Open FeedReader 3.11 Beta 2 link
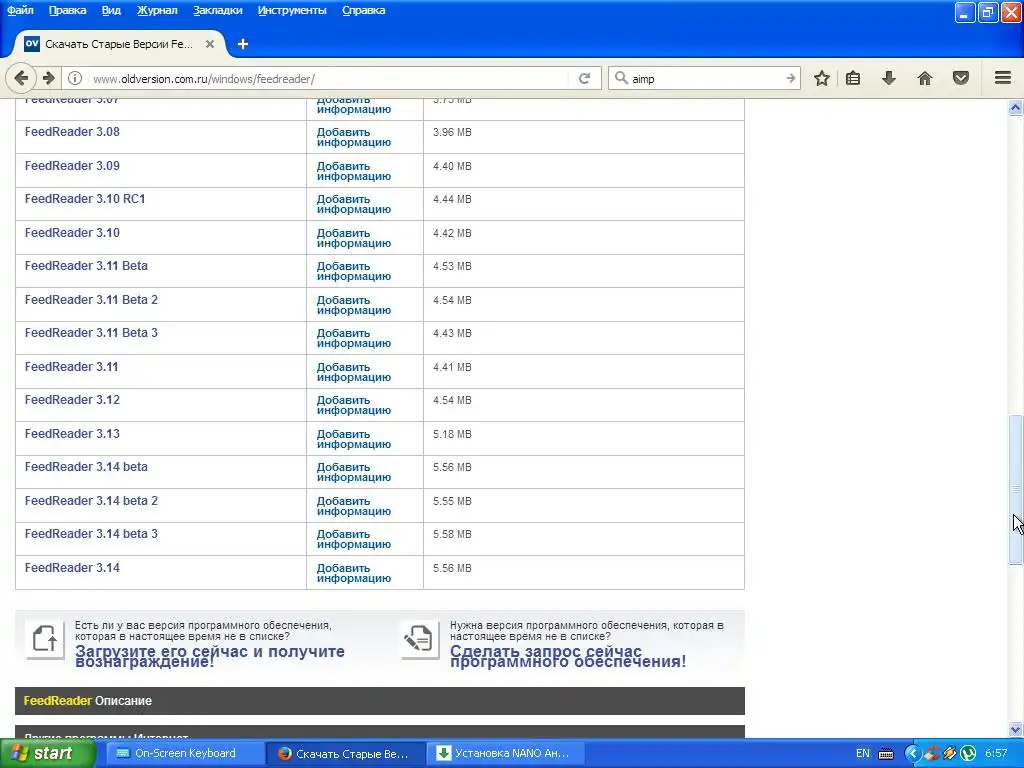Image resolution: width=1024 pixels, height=768 pixels. tap(91, 300)
